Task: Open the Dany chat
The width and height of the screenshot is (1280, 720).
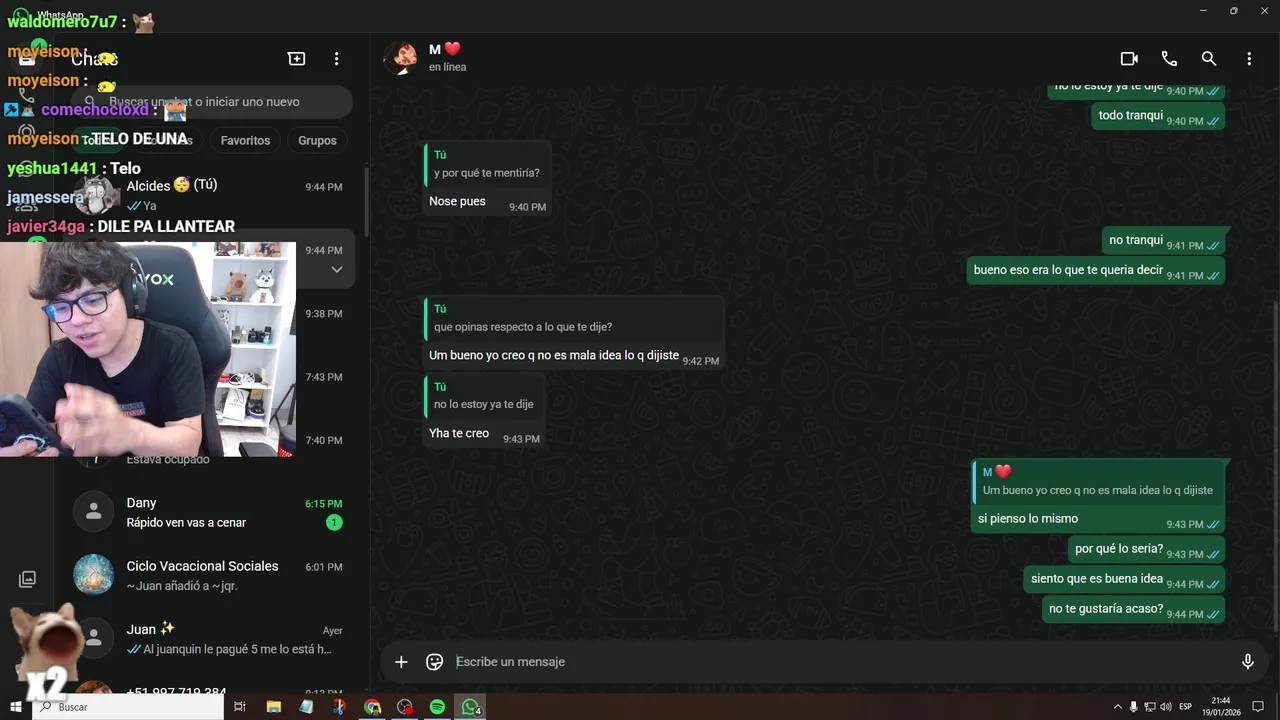Action: click(x=210, y=512)
